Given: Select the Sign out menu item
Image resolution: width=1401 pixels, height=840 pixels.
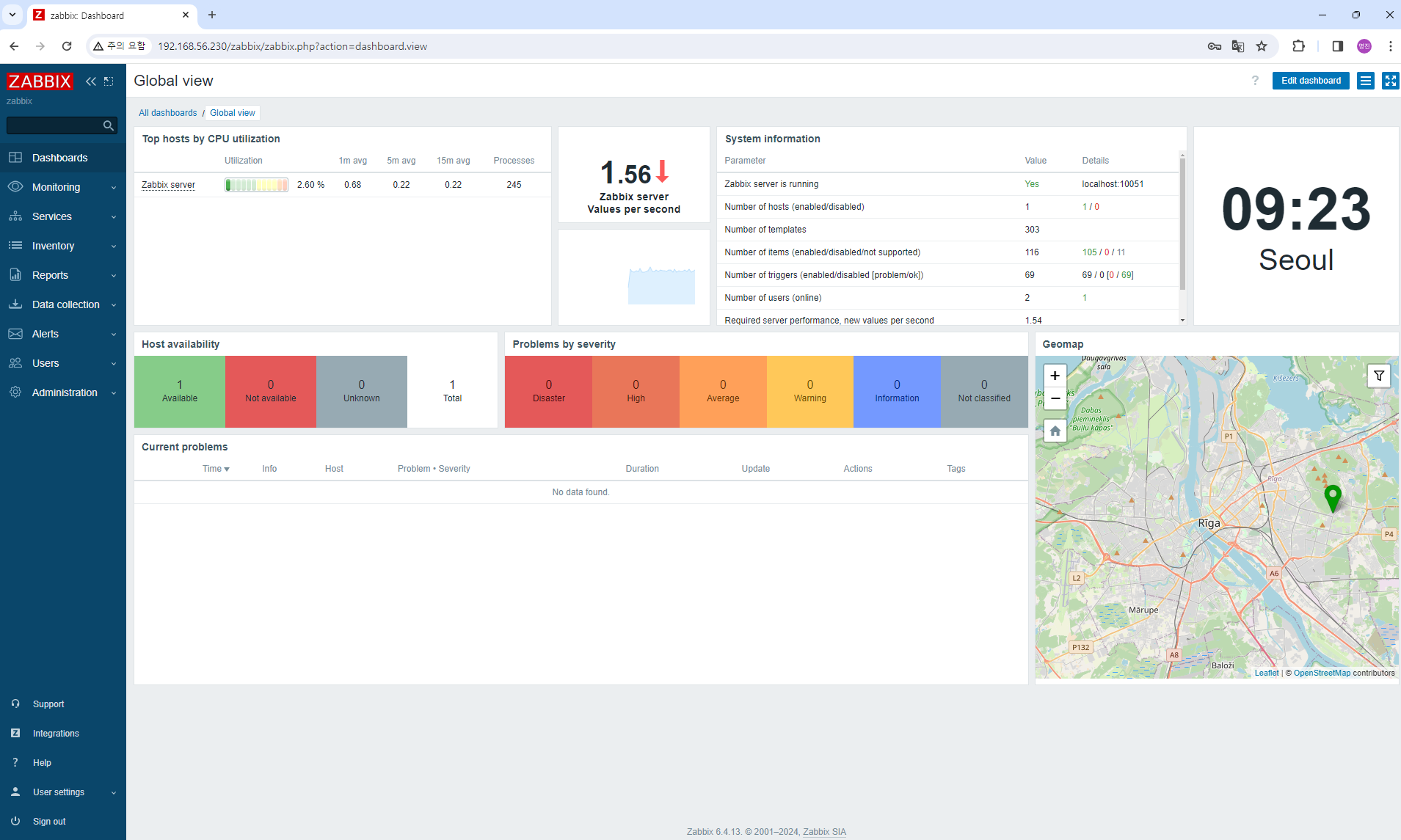Looking at the screenshot, I should pyautogui.click(x=63, y=821).
